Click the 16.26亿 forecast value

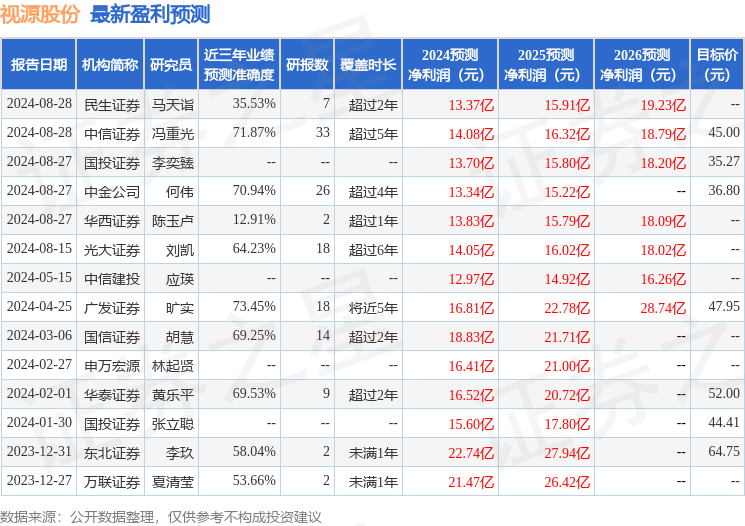pyautogui.click(x=663, y=278)
